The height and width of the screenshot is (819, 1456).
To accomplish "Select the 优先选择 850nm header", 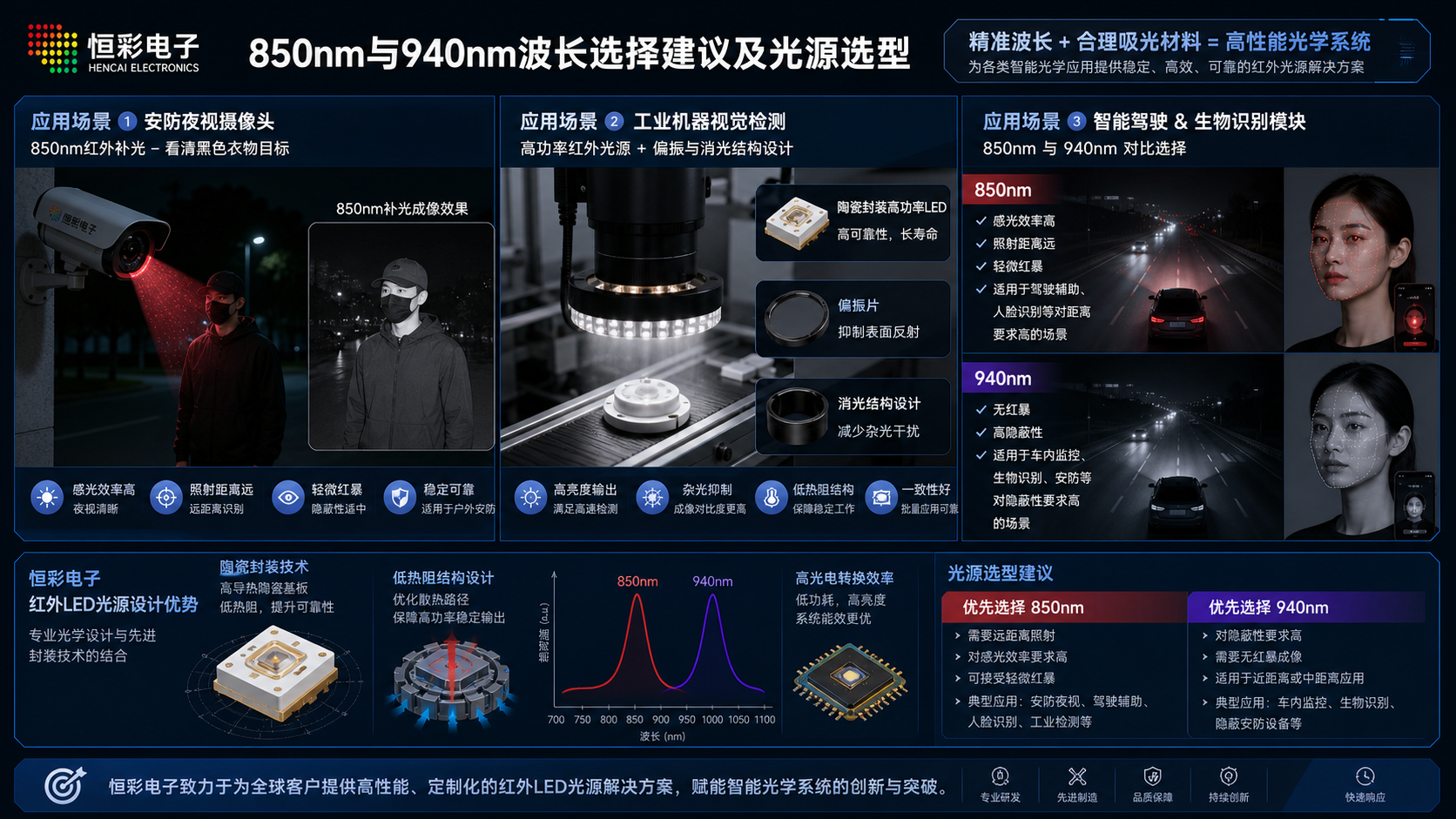I will pos(1064,608).
